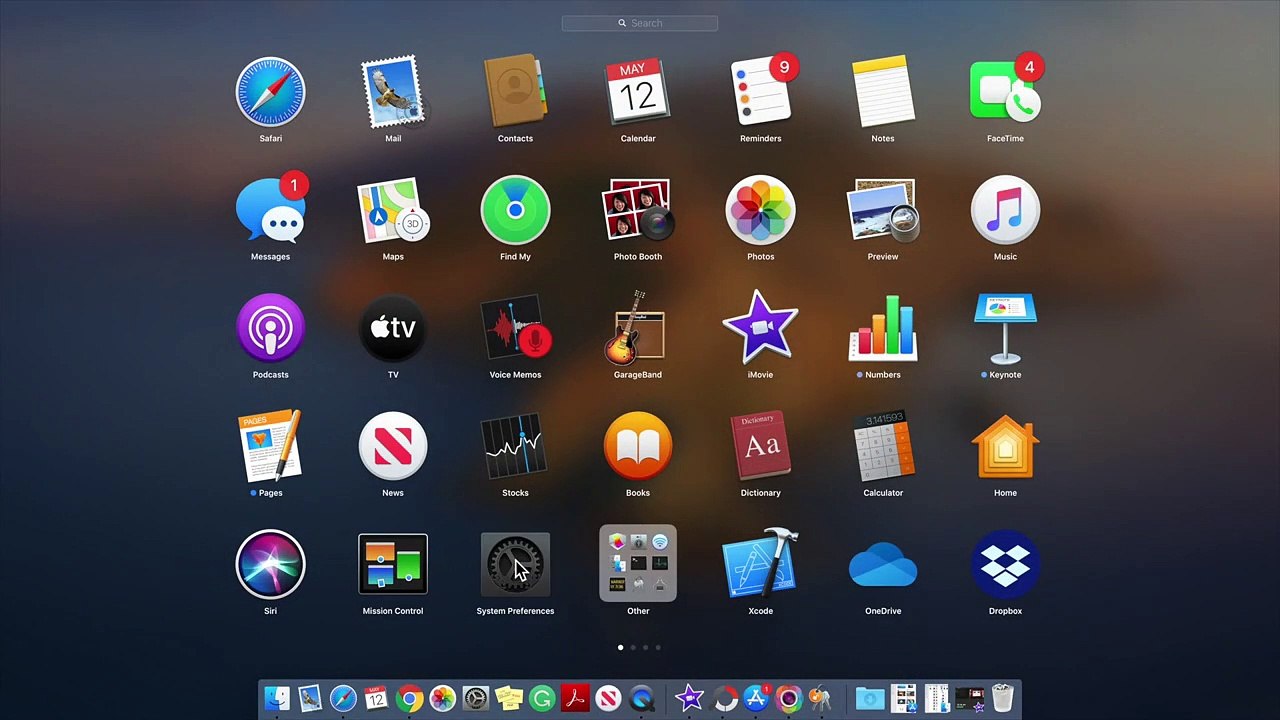Jump to the third Launchpad page dot
The height and width of the screenshot is (720, 1280).
(x=645, y=648)
